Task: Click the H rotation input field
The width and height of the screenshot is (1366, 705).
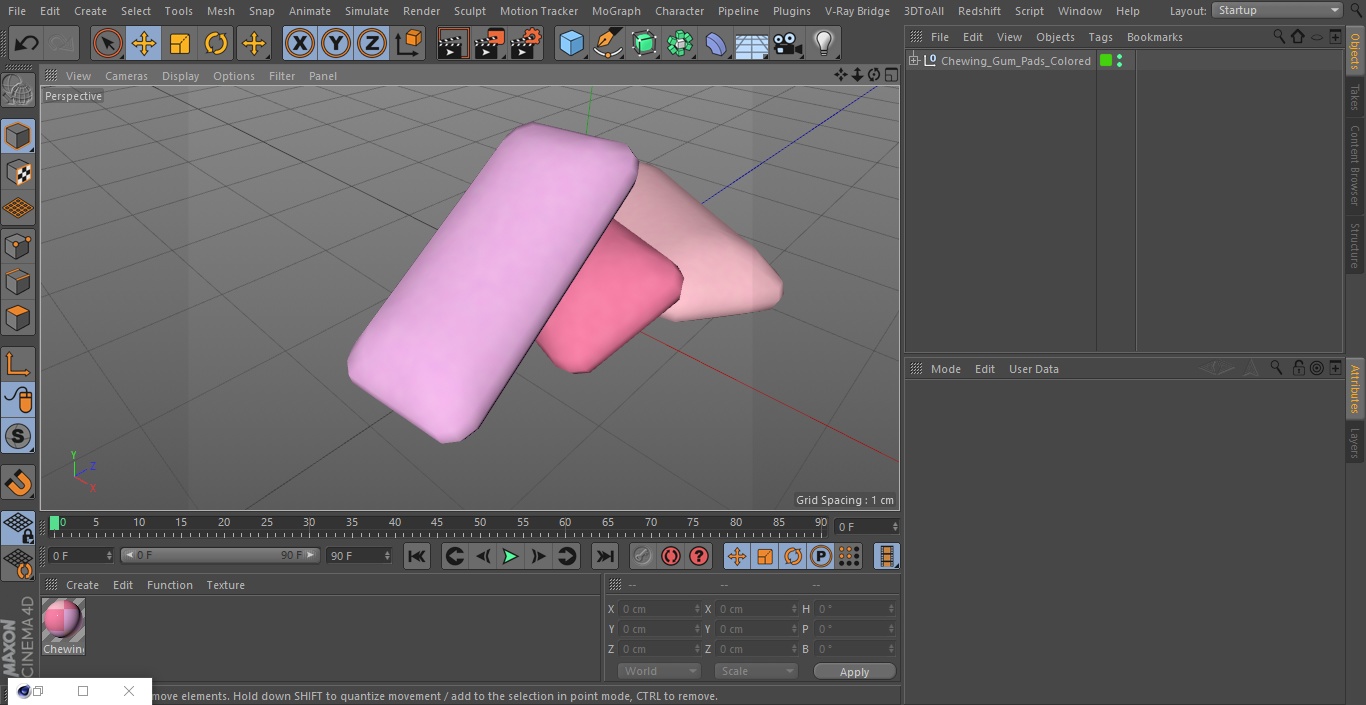Action: pos(855,609)
